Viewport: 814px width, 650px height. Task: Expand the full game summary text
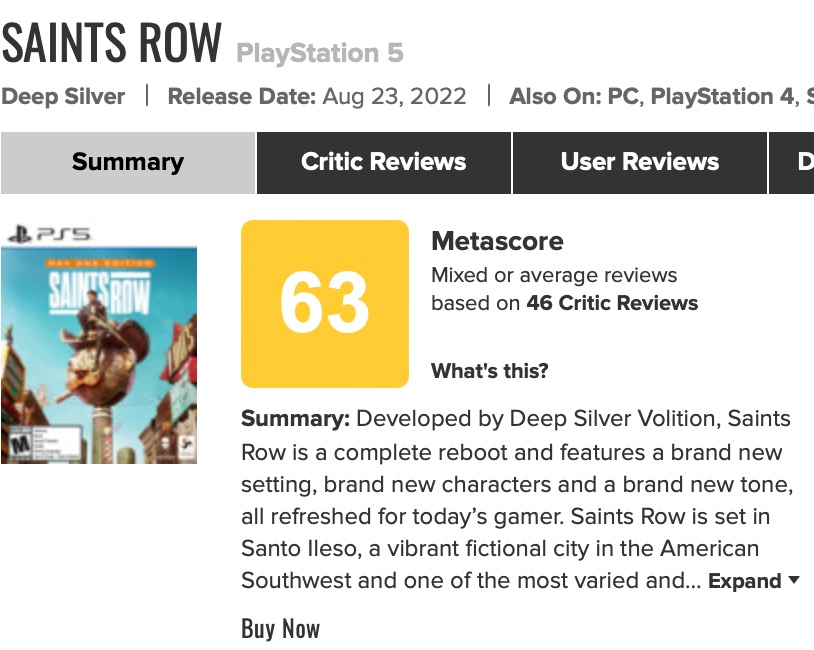coord(745,581)
